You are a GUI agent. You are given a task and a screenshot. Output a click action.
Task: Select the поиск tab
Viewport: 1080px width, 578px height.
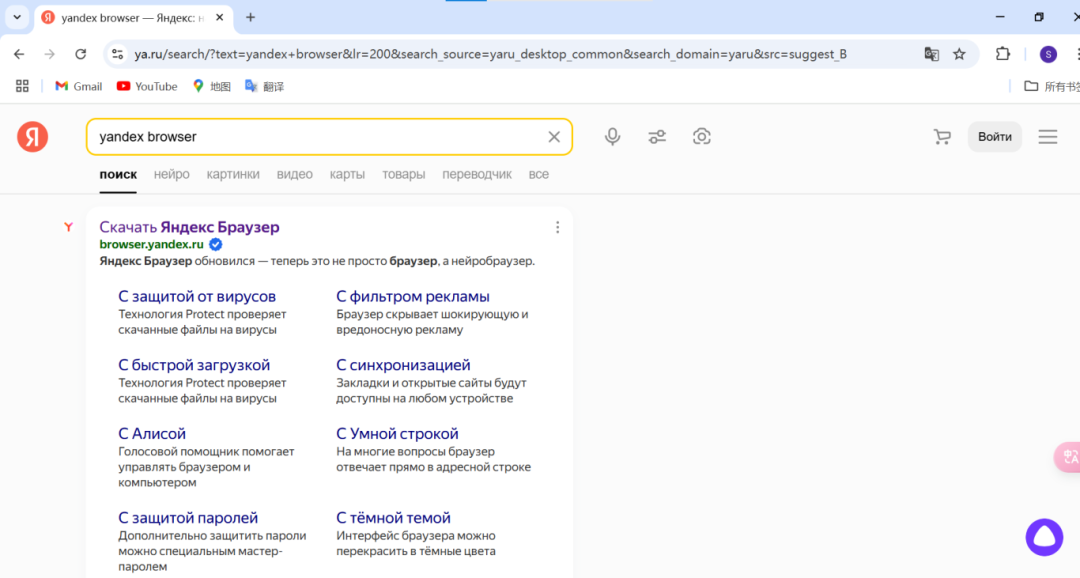coord(118,174)
